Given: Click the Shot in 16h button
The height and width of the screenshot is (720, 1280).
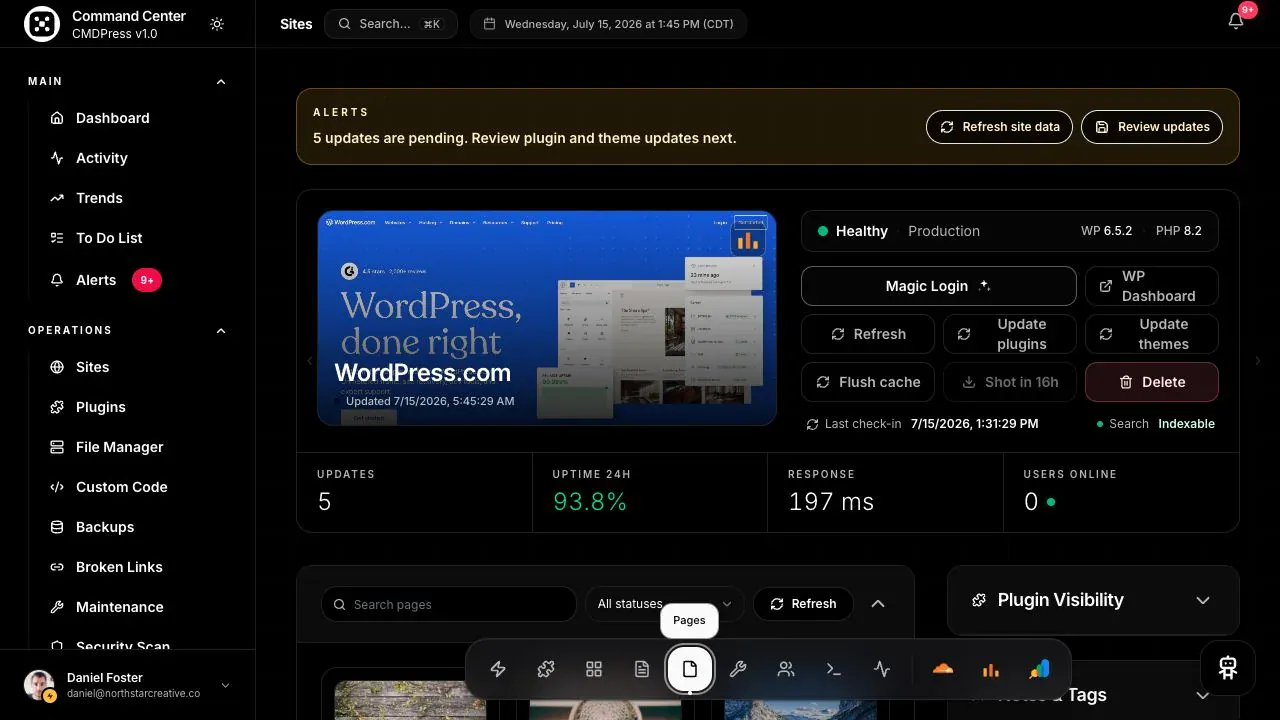Looking at the screenshot, I should click(x=1010, y=382).
